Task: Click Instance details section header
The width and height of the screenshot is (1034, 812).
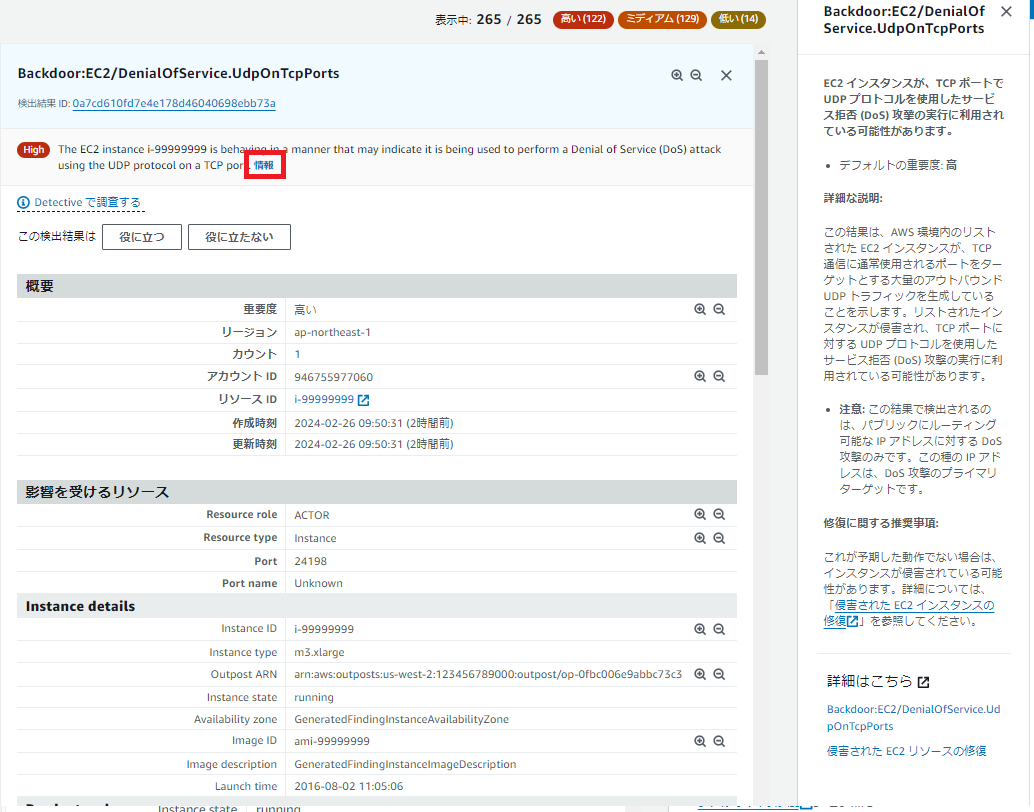Action: [377, 606]
